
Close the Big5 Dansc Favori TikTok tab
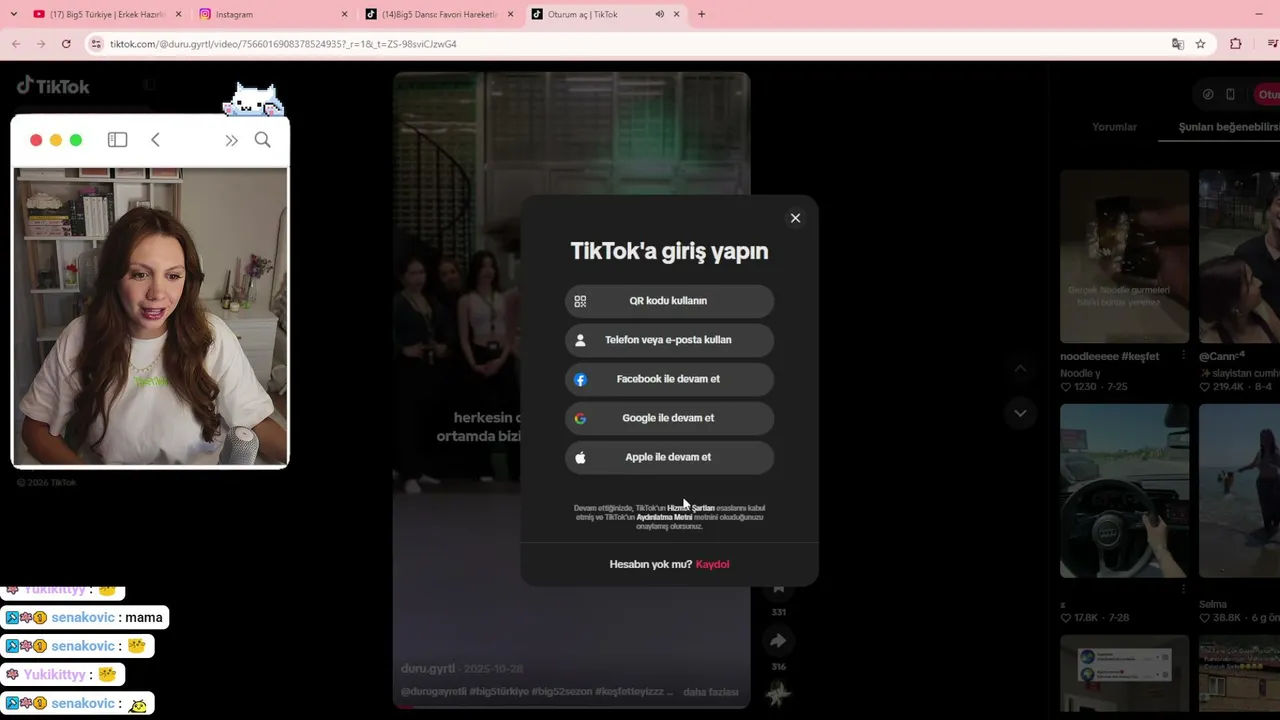(511, 14)
